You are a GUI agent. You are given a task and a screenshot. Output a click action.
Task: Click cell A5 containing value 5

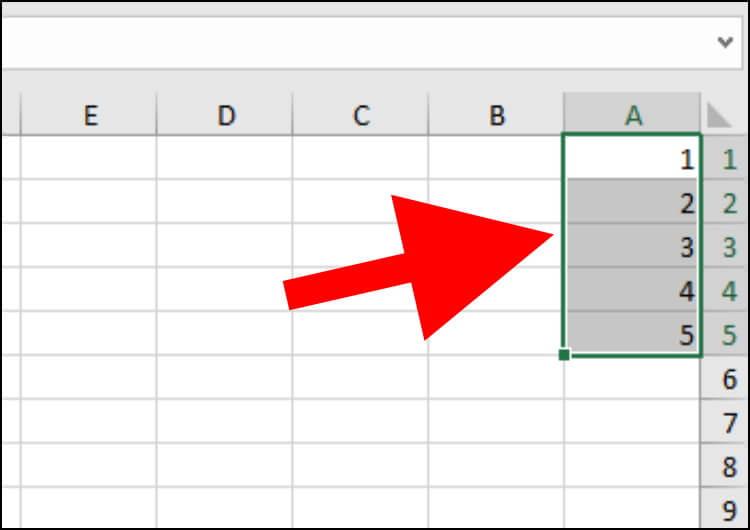coord(632,334)
